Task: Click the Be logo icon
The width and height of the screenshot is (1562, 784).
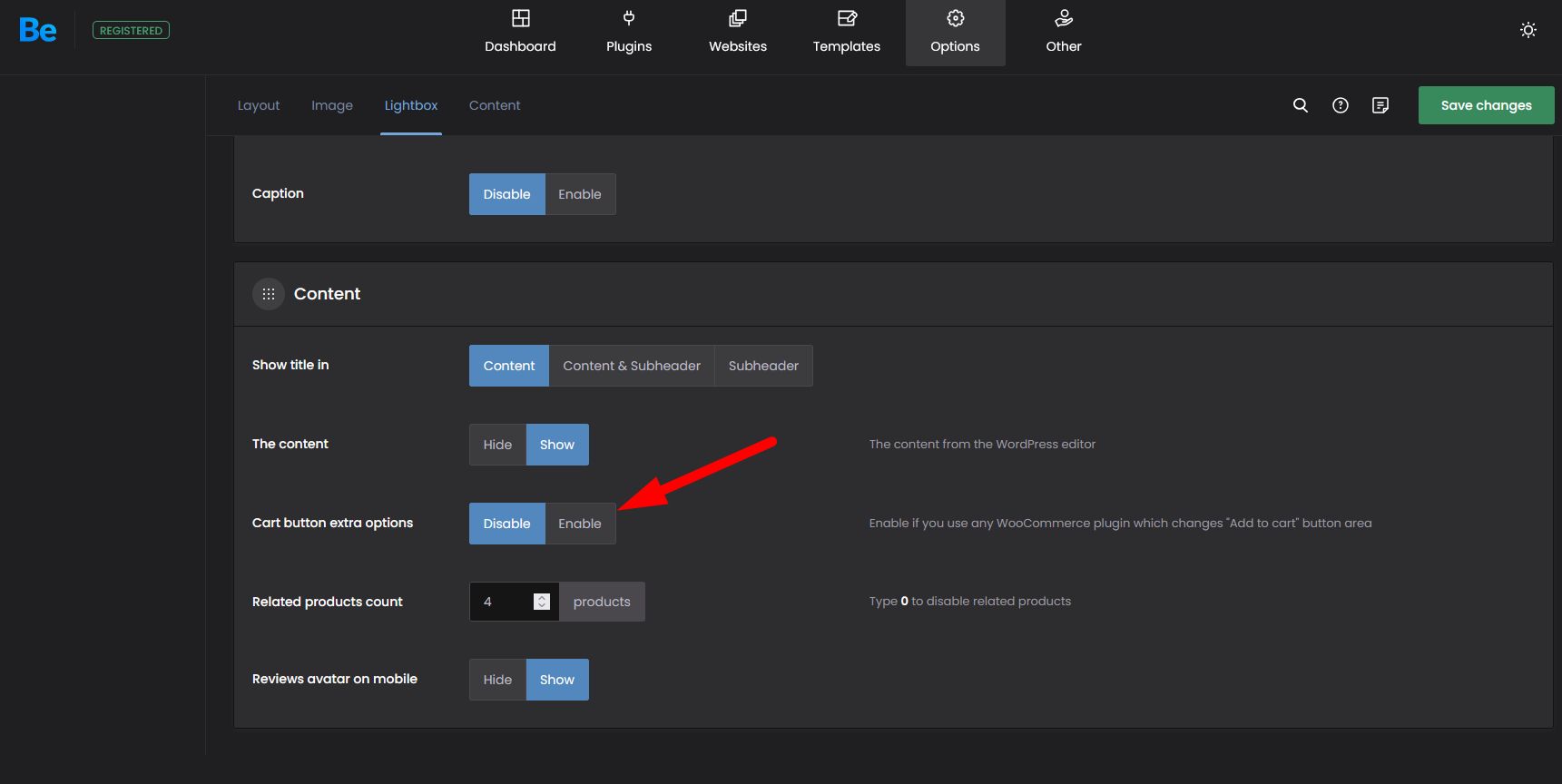Action: coord(38,31)
